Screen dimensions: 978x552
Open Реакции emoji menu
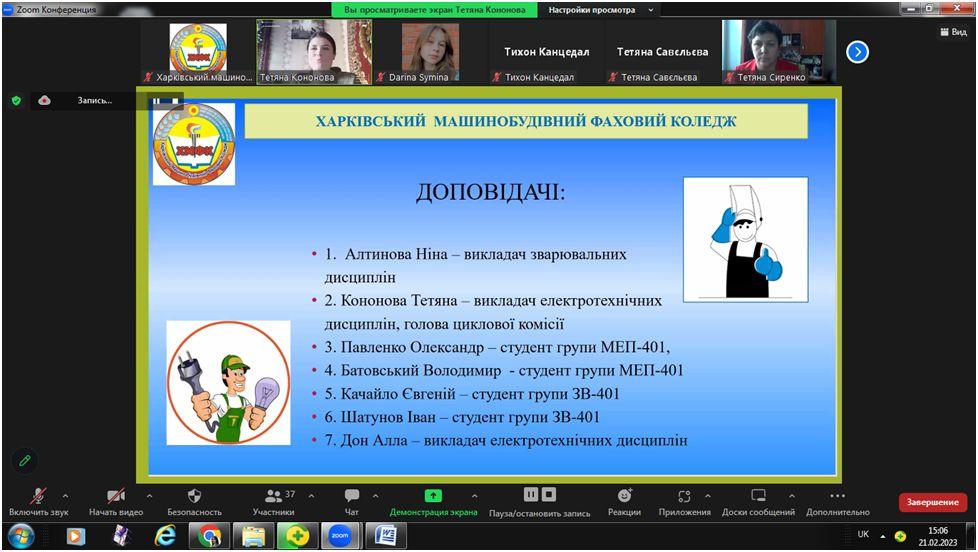(x=624, y=502)
